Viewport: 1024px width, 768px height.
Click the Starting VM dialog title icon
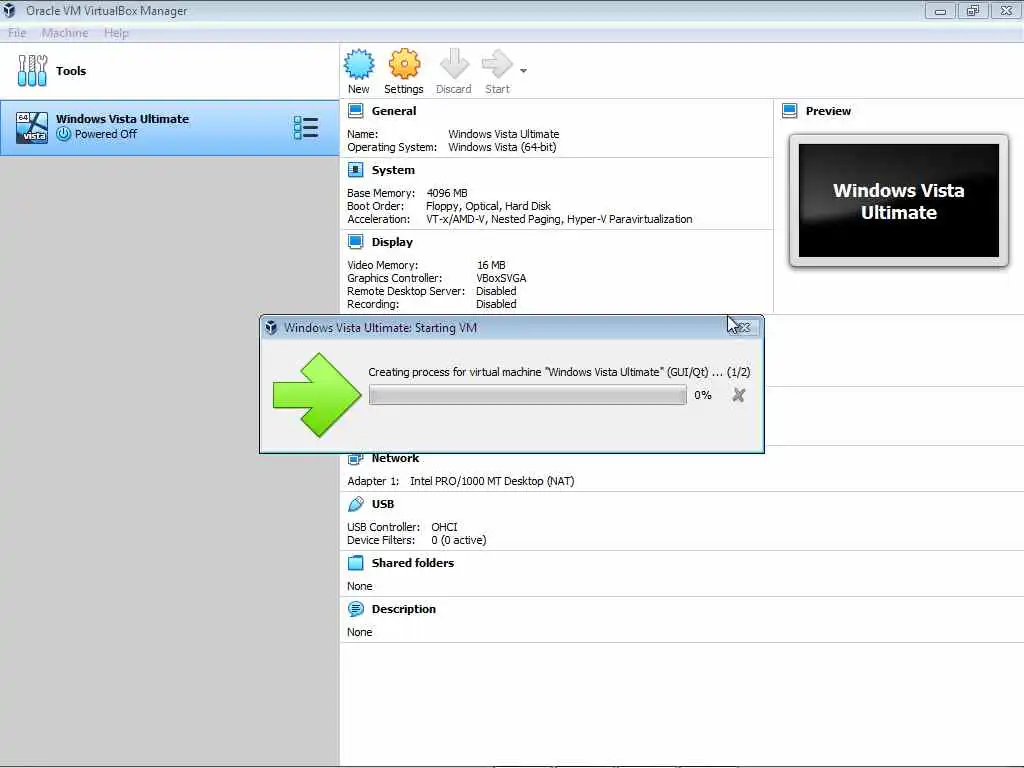(x=271, y=328)
